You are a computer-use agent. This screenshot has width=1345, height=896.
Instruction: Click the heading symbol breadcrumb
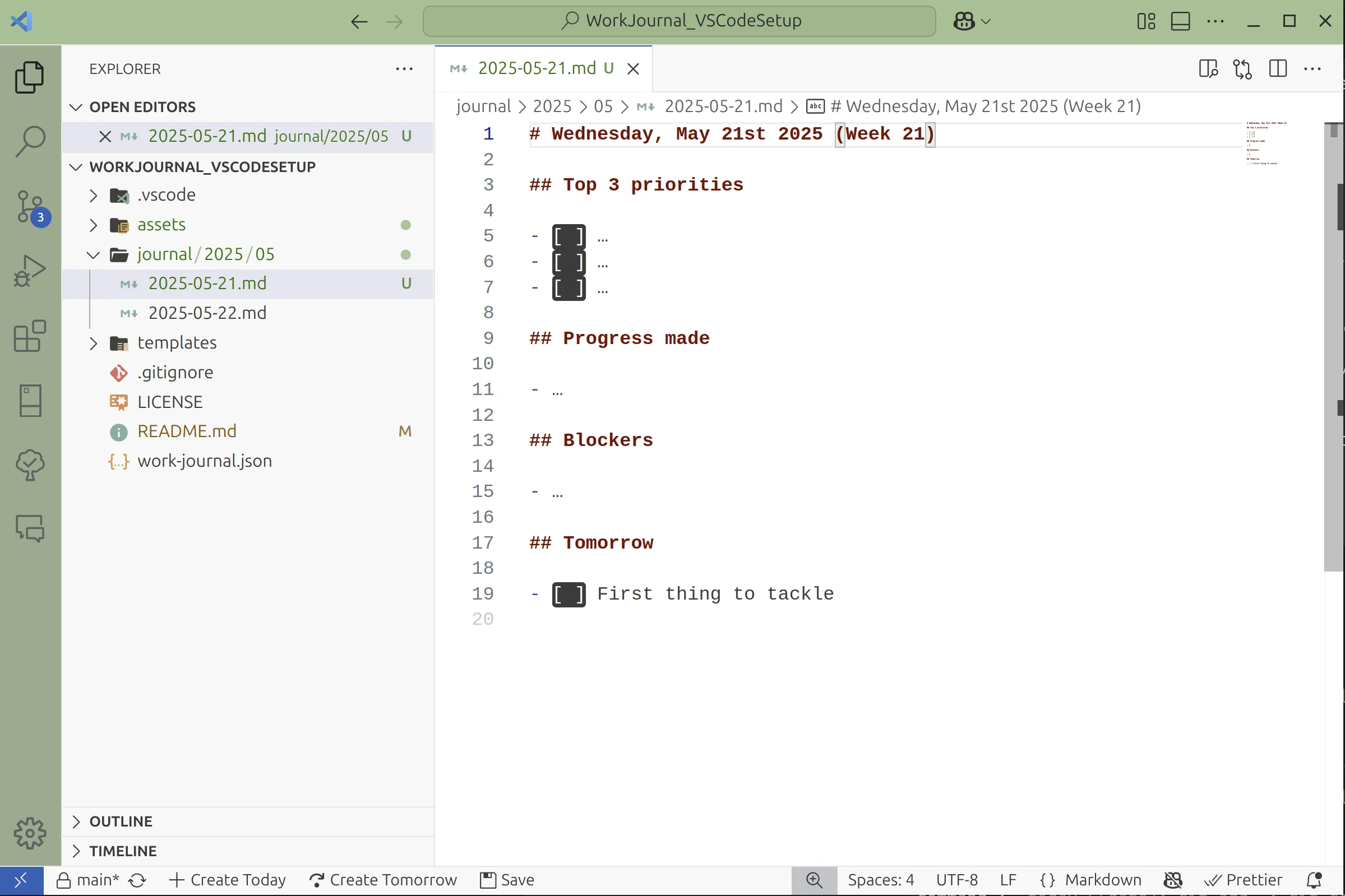(973, 106)
